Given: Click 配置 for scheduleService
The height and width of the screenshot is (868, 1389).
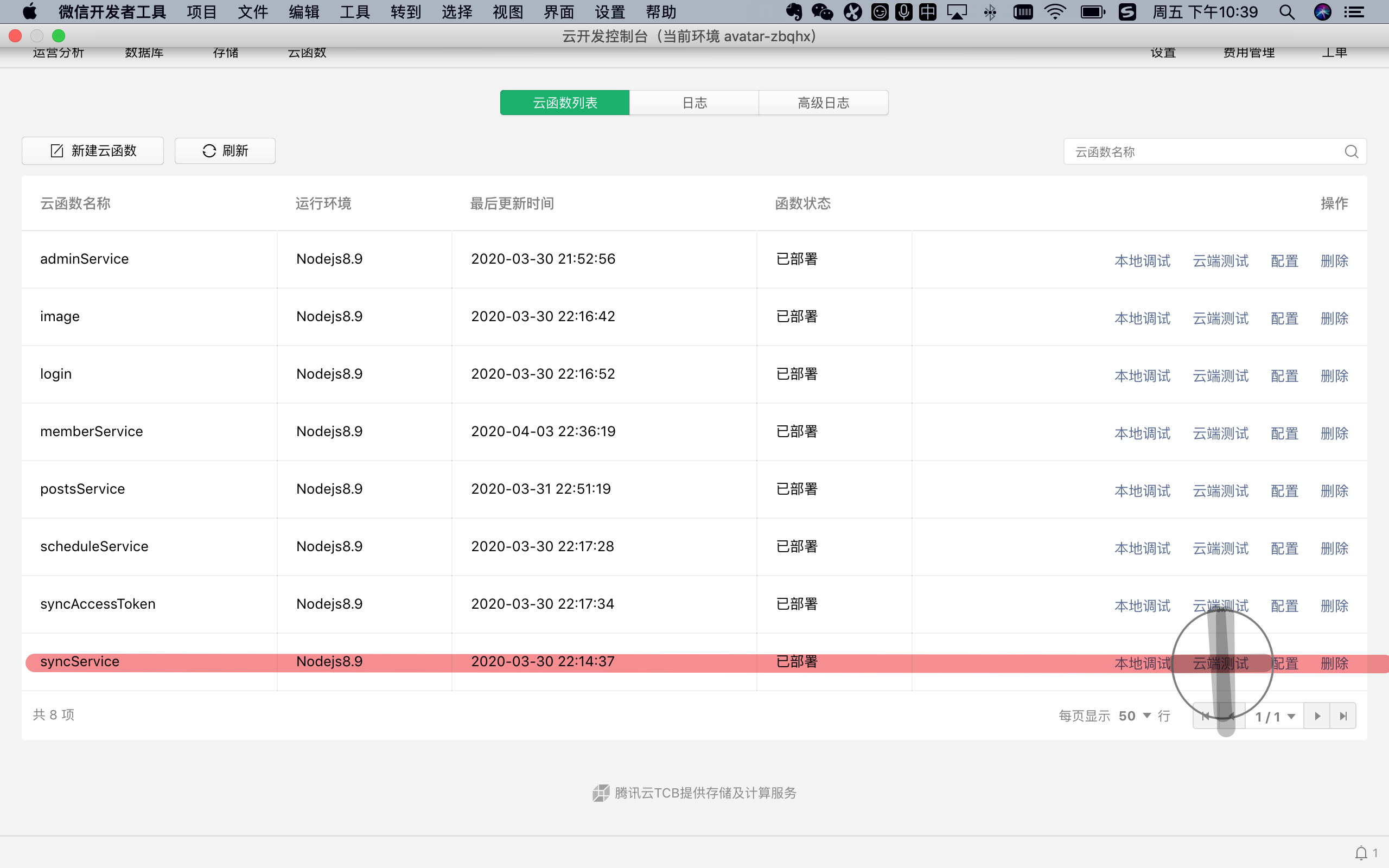Looking at the screenshot, I should (1284, 548).
